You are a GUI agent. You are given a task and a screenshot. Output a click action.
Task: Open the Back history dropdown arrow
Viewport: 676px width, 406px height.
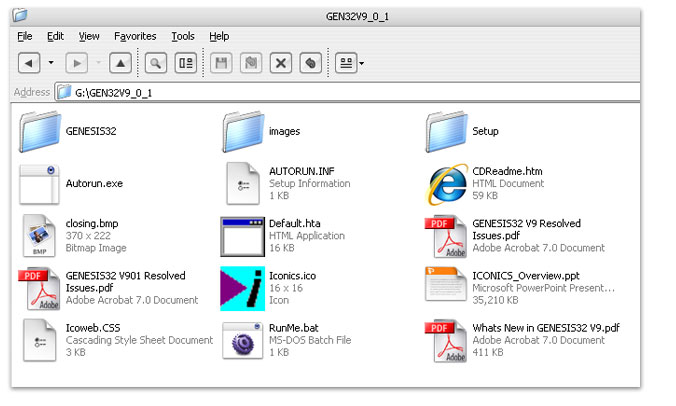pyautogui.click(x=51, y=63)
